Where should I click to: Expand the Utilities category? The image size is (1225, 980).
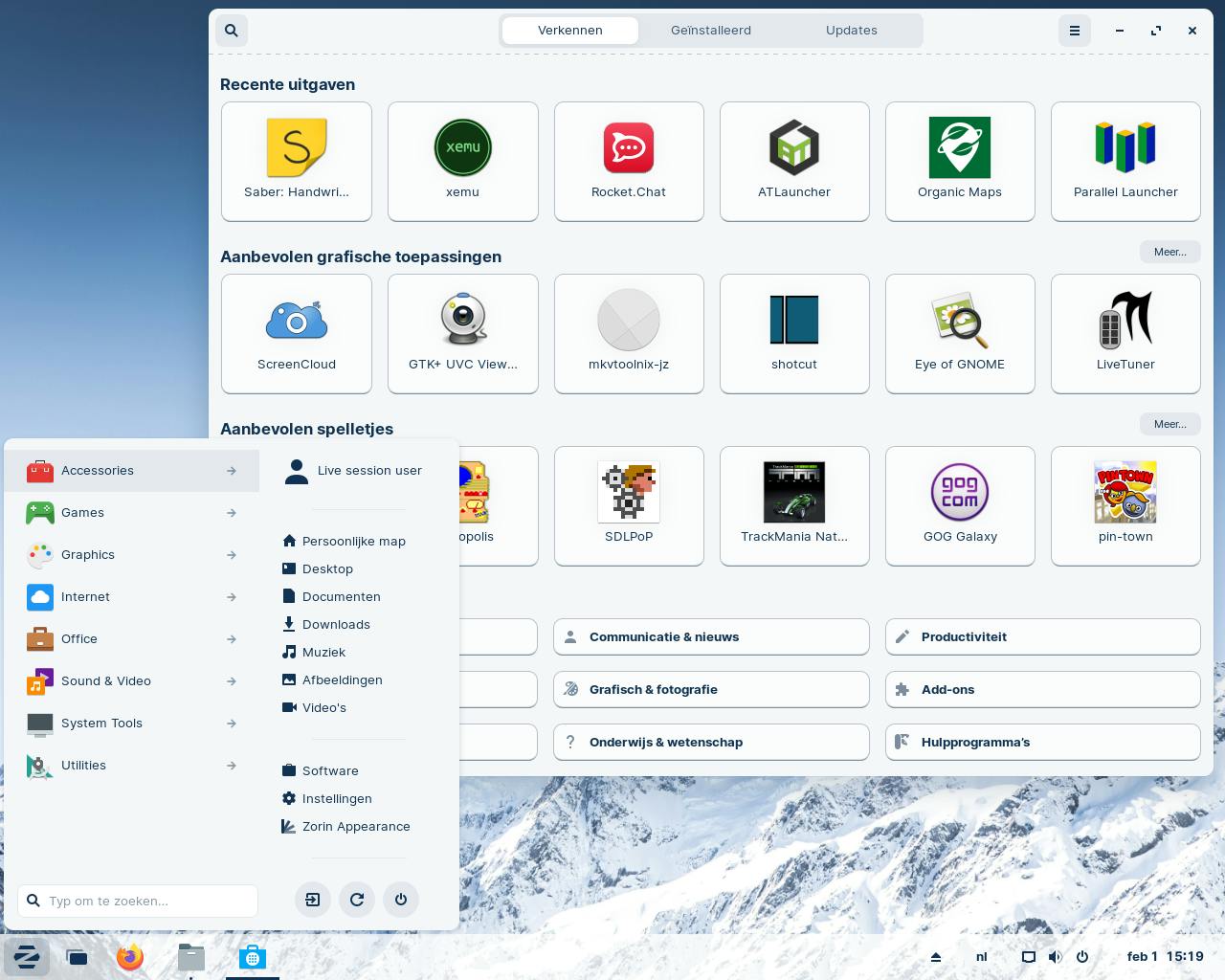click(x=132, y=766)
